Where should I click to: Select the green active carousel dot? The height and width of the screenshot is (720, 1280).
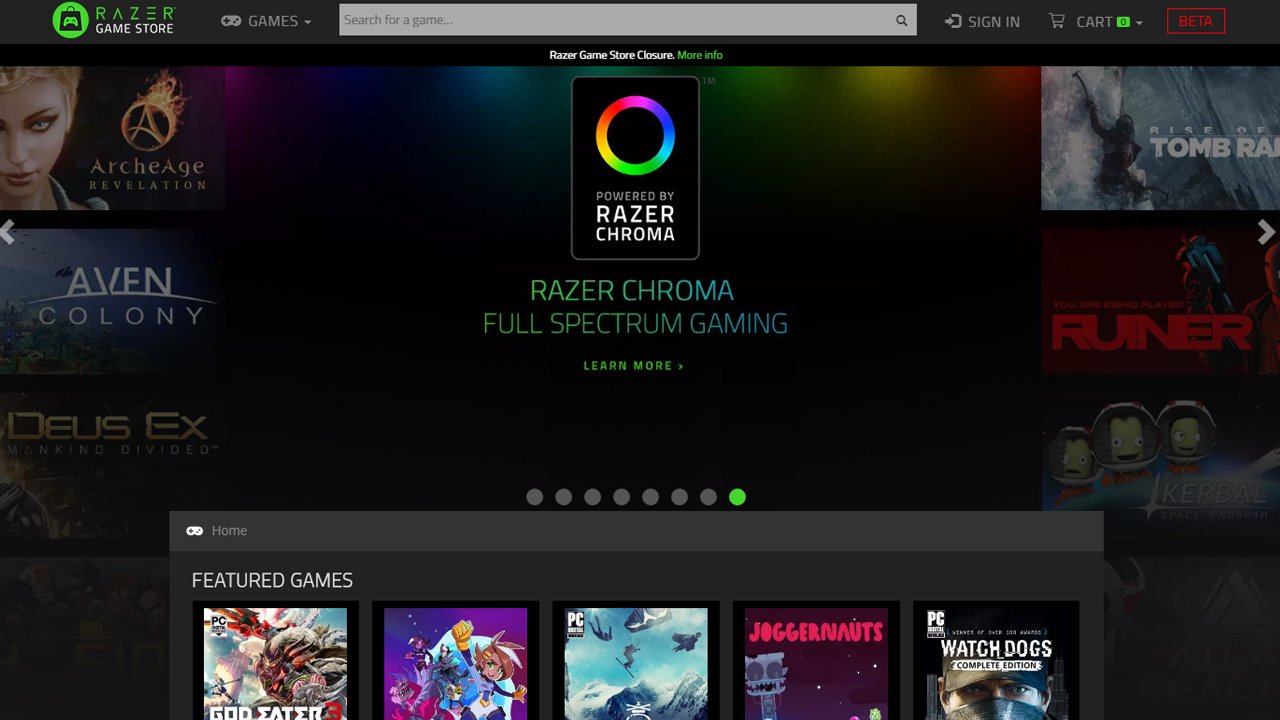pyautogui.click(x=738, y=496)
